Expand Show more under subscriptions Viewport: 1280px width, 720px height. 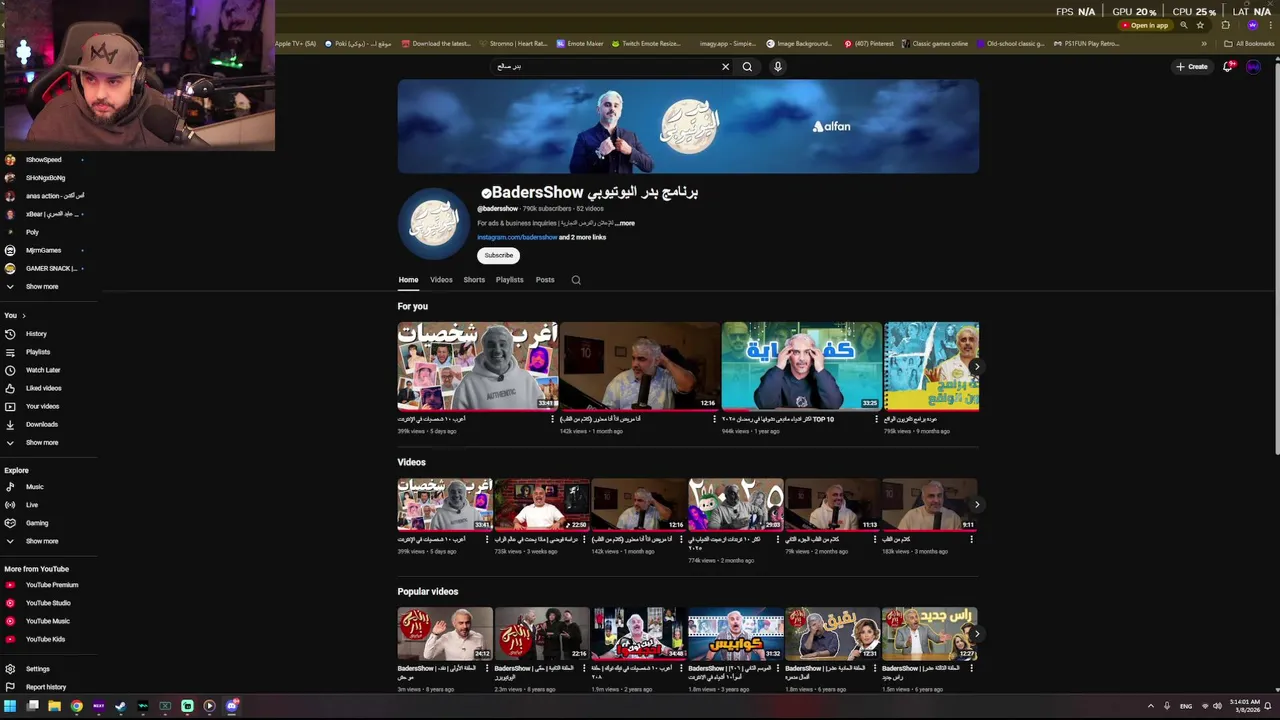[x=42, y=287]
